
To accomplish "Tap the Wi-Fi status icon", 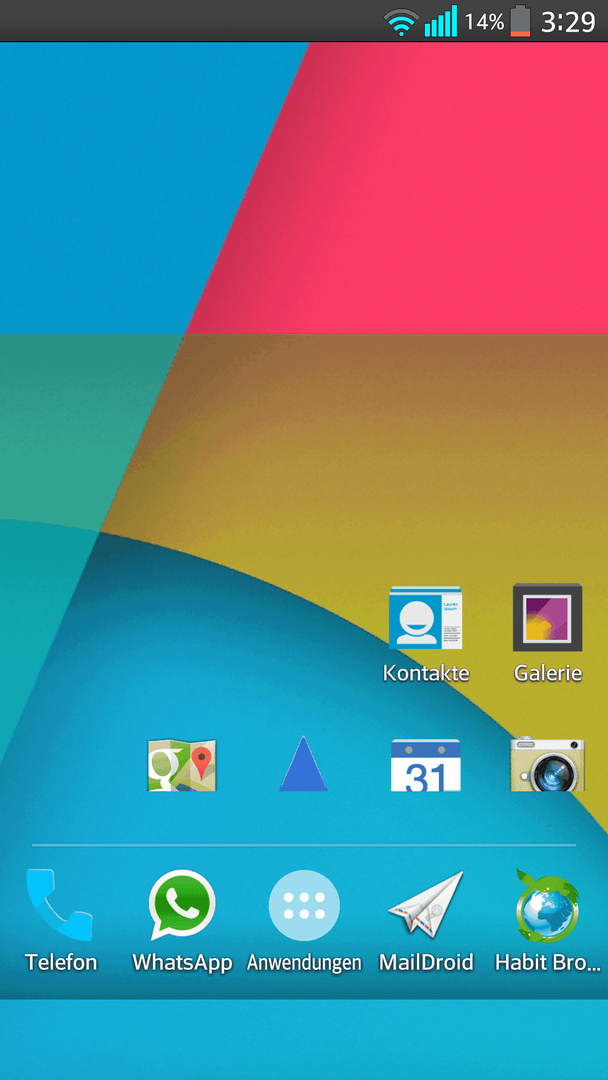I will (x=401, y=22).
